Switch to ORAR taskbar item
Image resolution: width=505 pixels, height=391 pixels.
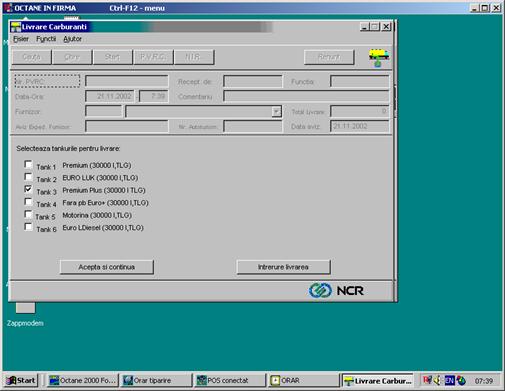[x=303, y=380]
